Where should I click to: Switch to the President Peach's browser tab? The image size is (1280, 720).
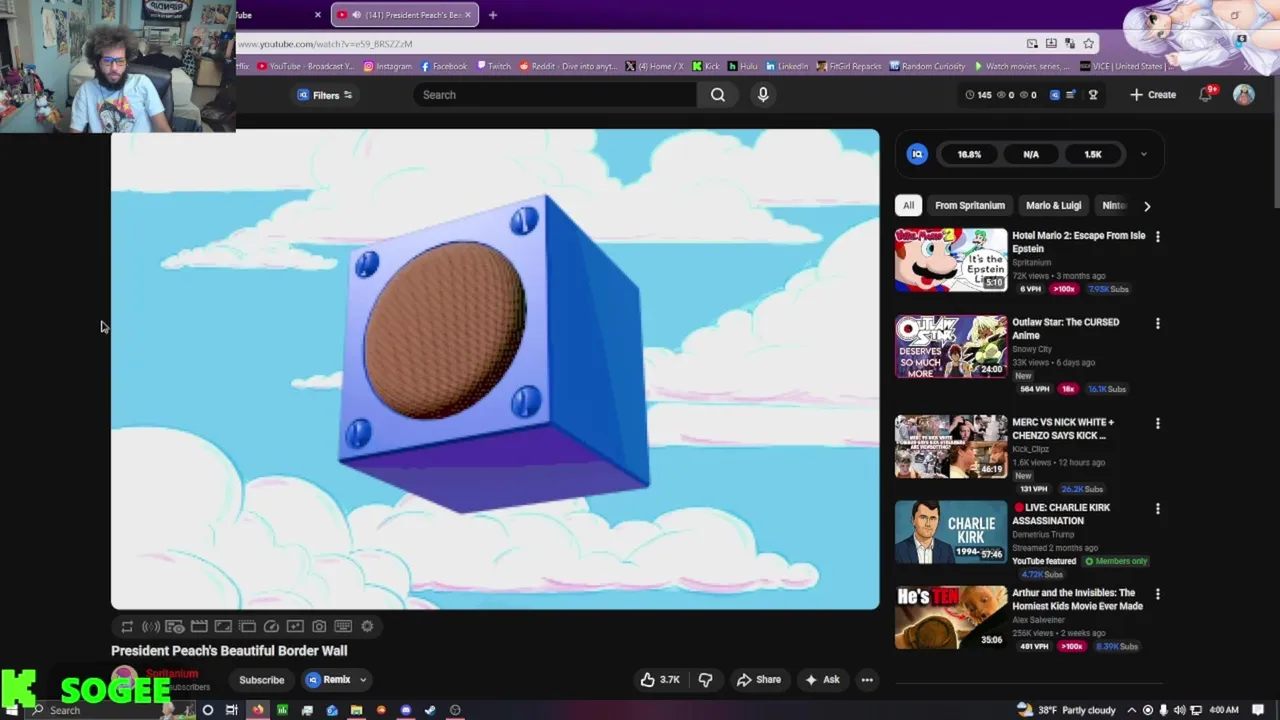[404, 15]
